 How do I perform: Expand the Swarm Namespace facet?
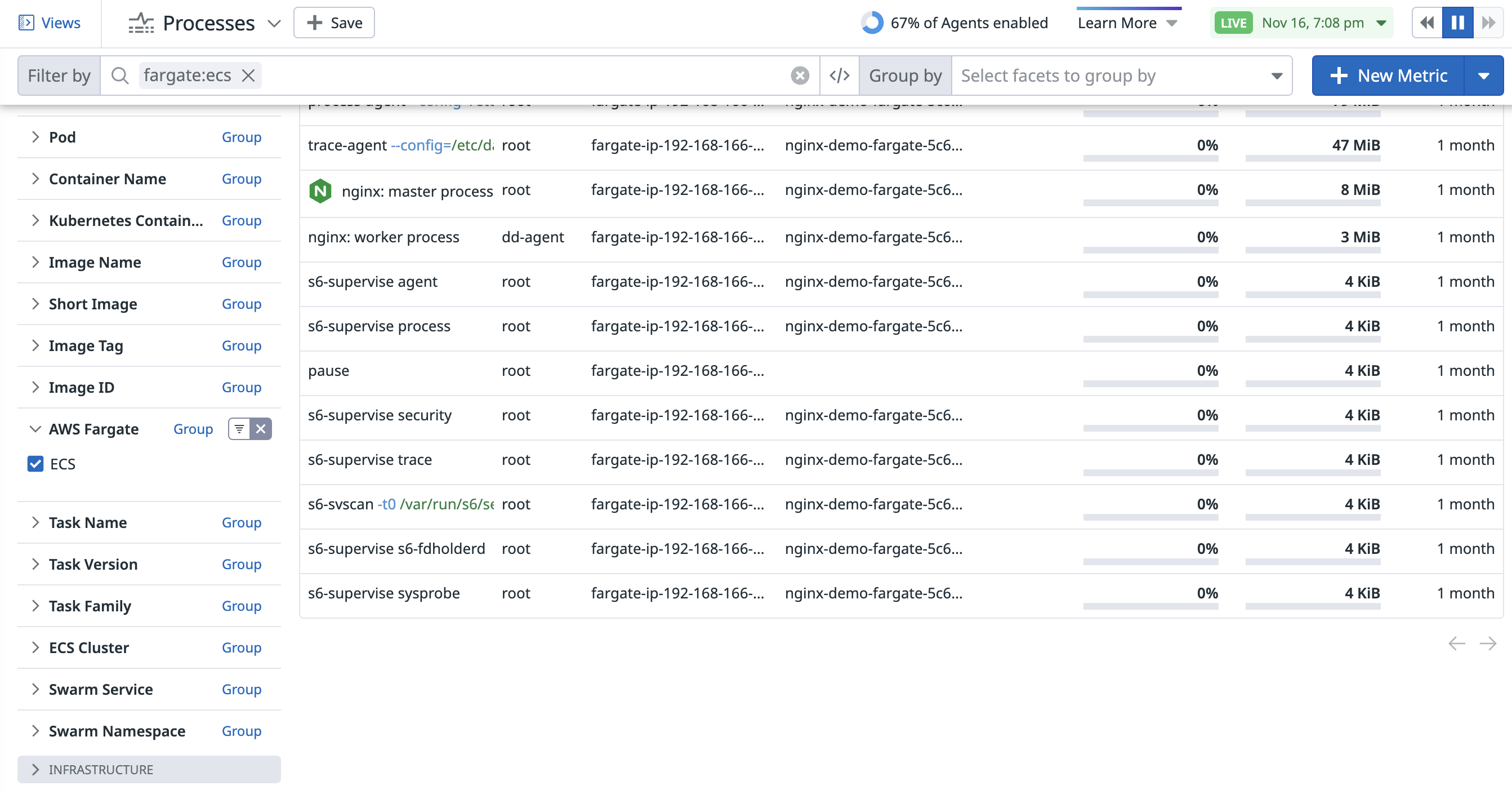tap(35, 731)
